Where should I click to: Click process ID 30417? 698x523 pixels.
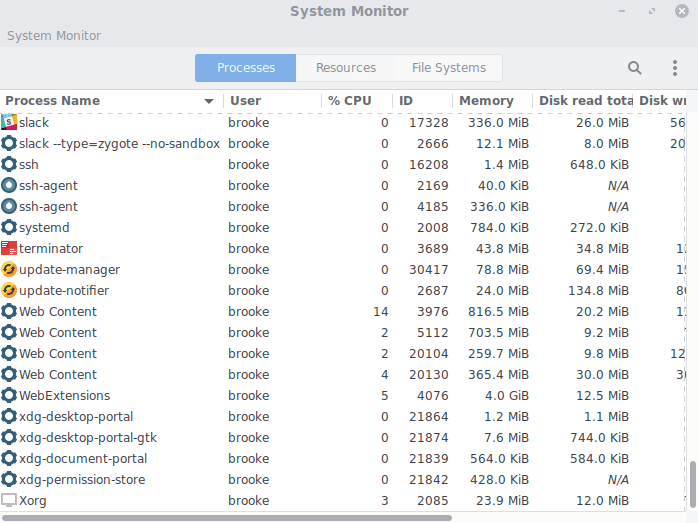click(x=429, y=269)
